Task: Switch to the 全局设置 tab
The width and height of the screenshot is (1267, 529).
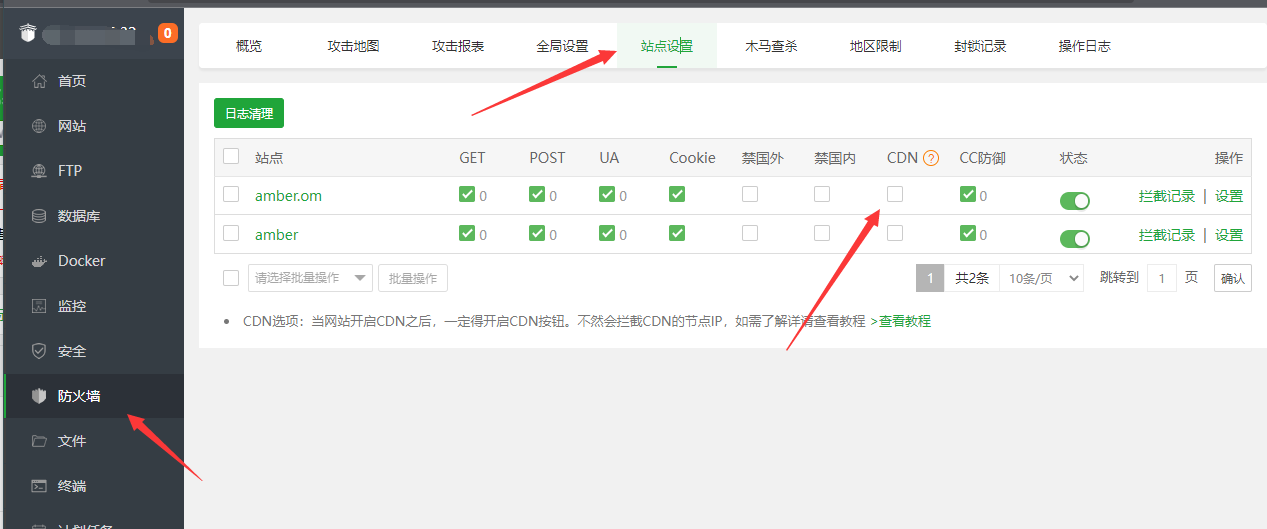Action: [562, 46]
